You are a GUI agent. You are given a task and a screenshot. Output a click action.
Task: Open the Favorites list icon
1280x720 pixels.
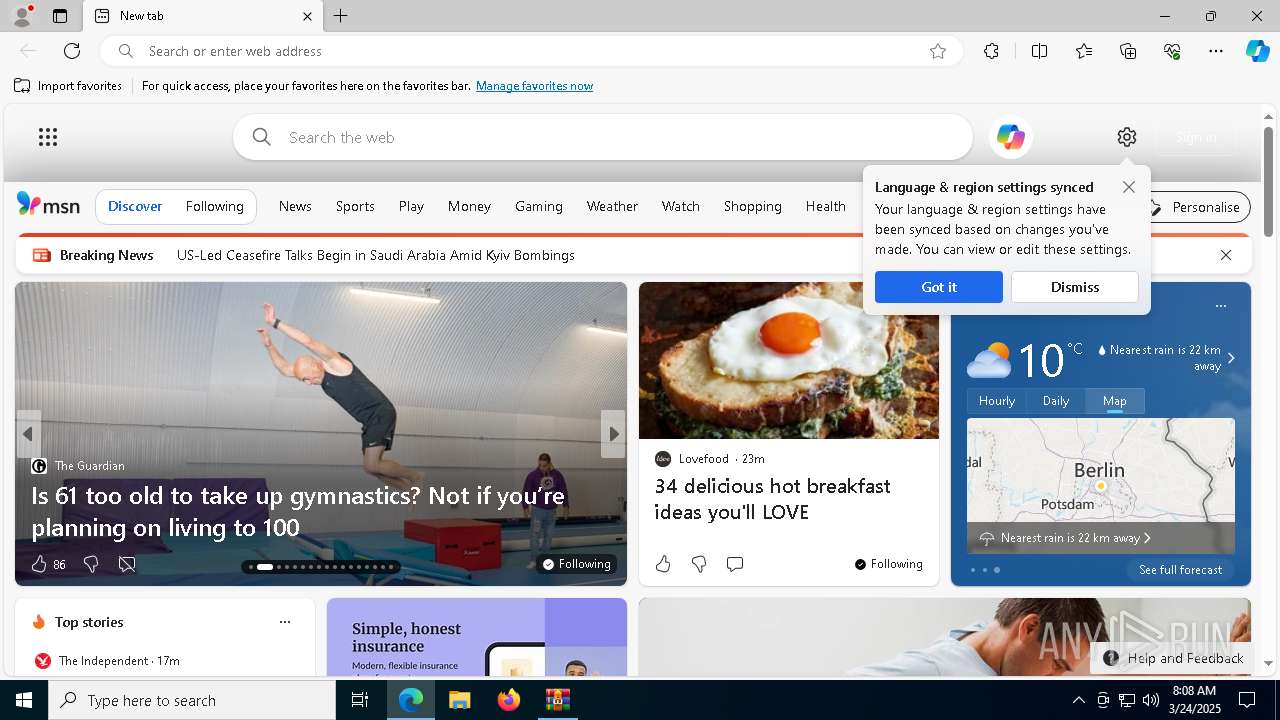1084,51
